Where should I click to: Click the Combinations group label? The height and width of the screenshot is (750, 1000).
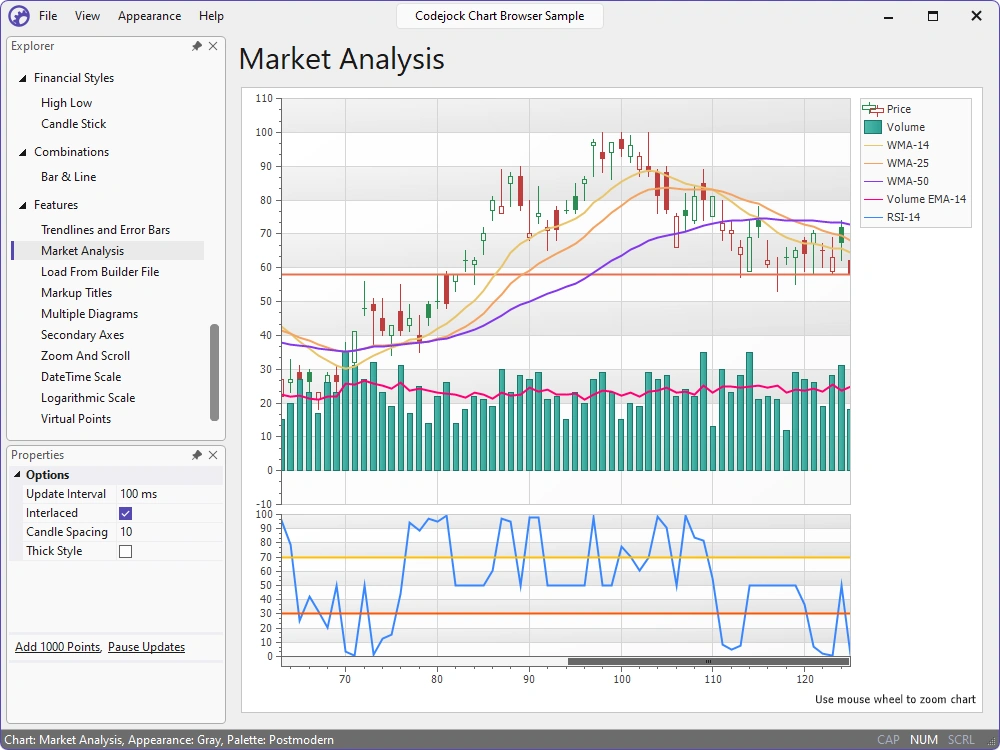coord(71,152)
